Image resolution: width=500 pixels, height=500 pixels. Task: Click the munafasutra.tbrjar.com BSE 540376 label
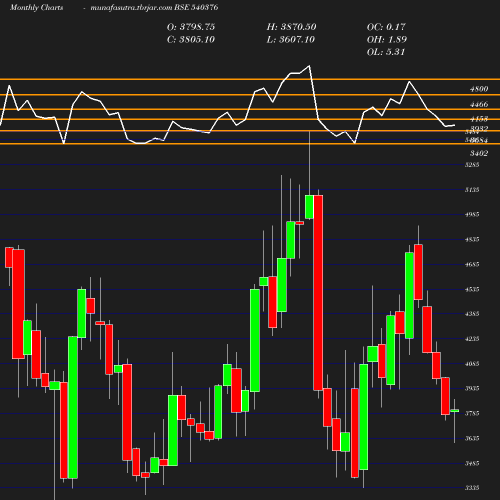point(154,8)
